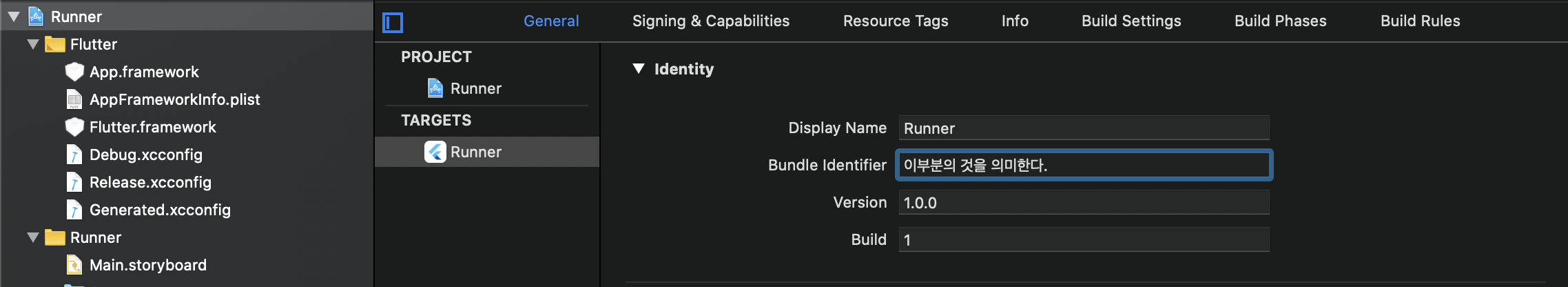The height and width of the screenshot is (287, 1568).
Task: Open the Build Phases tab
Action: 1281,21
